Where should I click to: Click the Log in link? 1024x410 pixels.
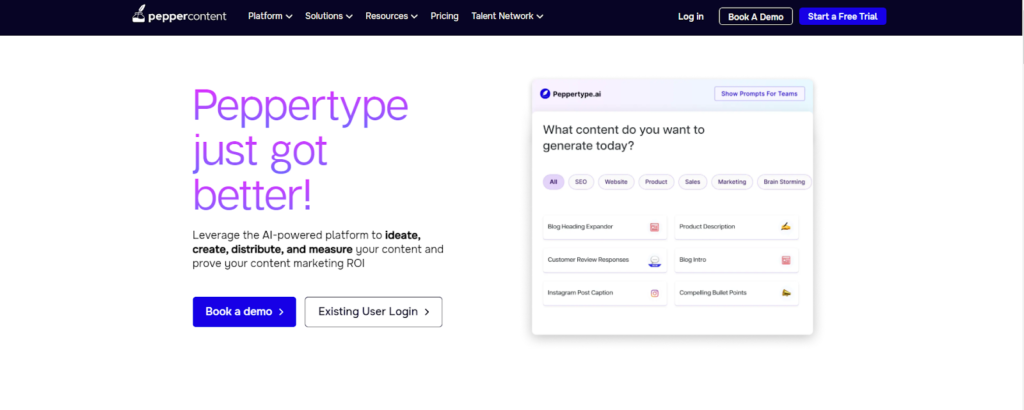[x=690, y=16]
